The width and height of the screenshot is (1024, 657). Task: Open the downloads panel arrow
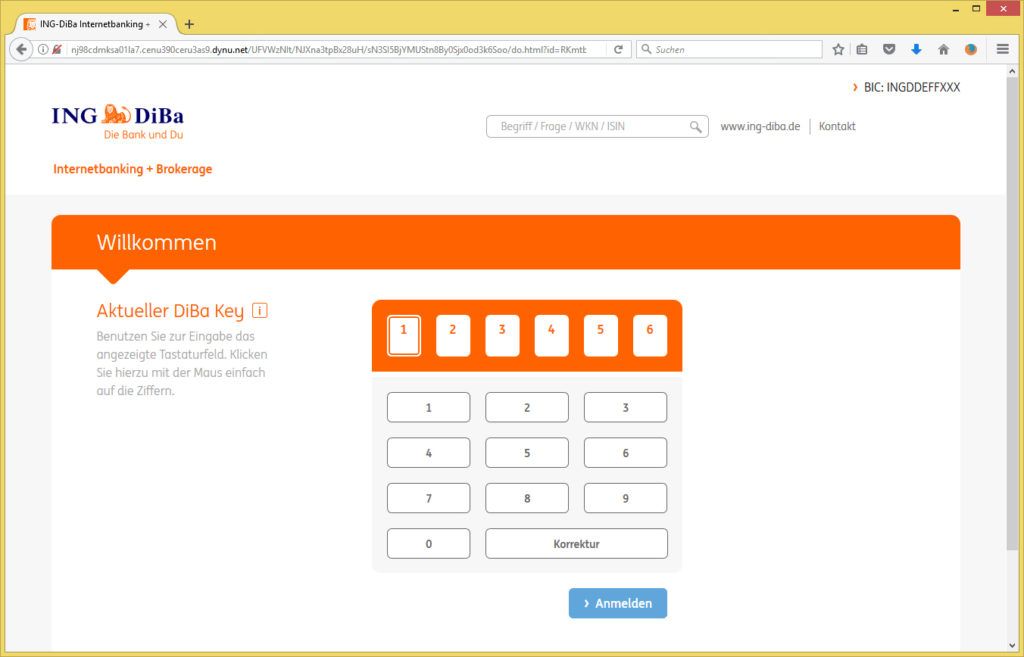pyautogui.click(x=916, y=49)
